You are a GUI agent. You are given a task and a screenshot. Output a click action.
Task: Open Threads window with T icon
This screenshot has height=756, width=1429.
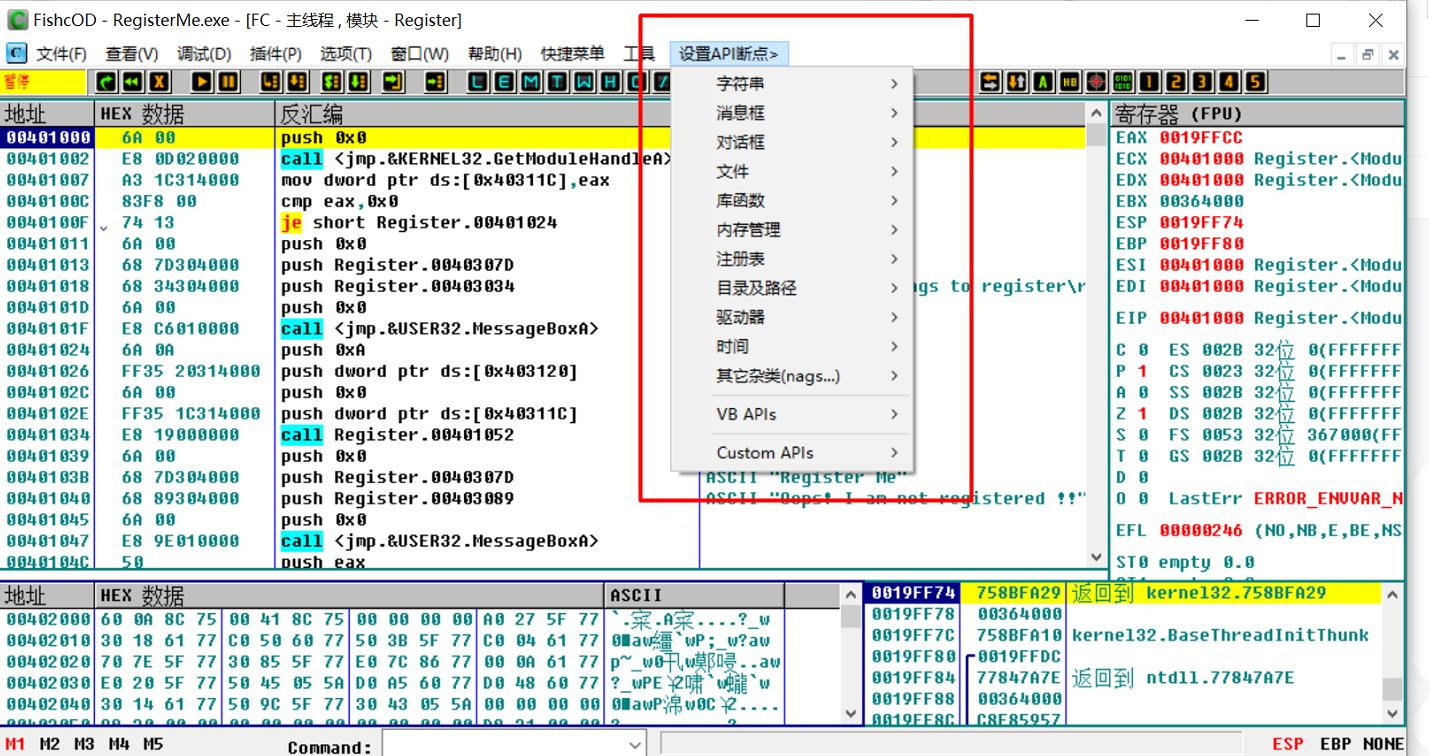(556, 82)
